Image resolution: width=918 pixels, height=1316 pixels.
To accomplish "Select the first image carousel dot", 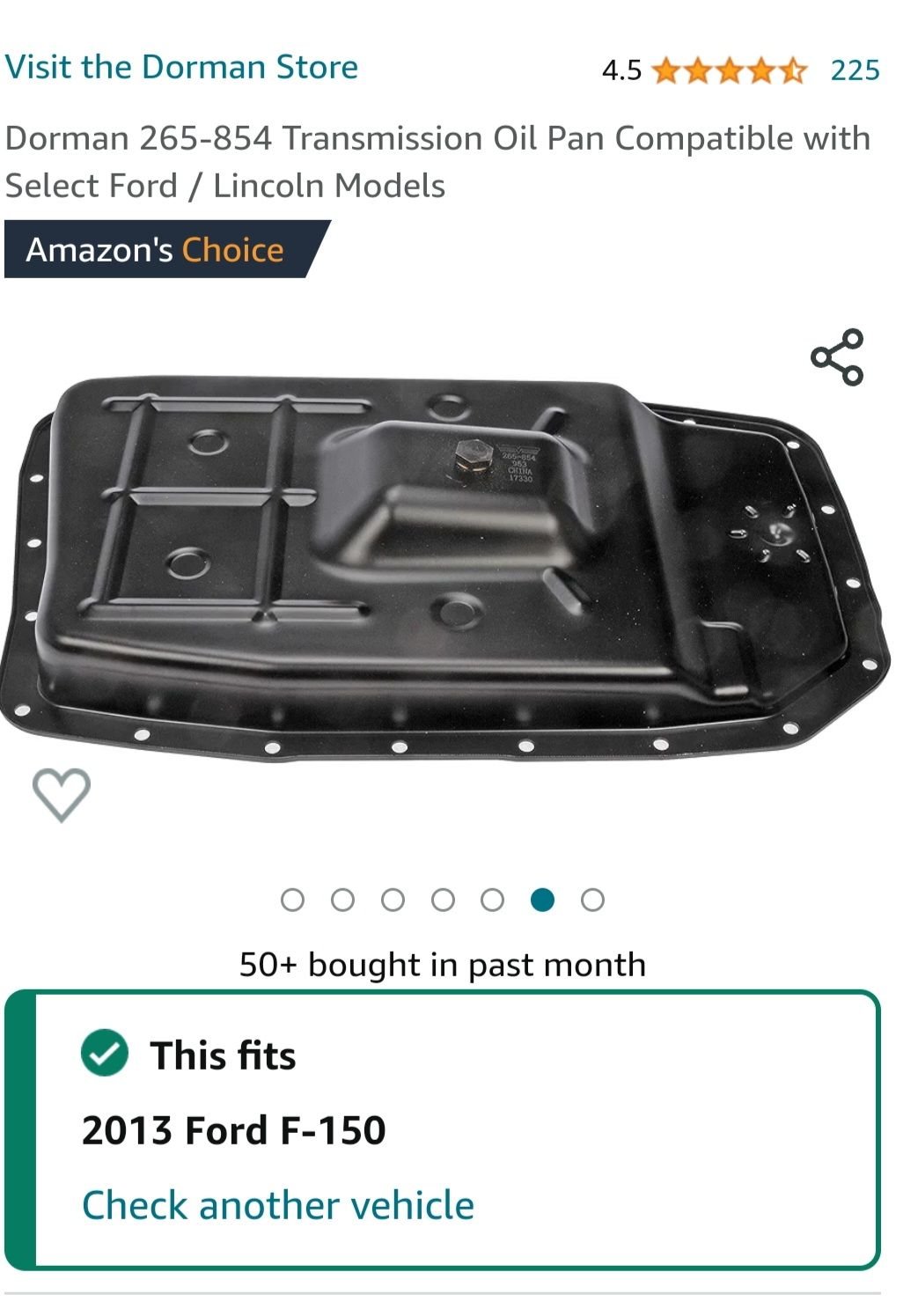I will [292, 900].
